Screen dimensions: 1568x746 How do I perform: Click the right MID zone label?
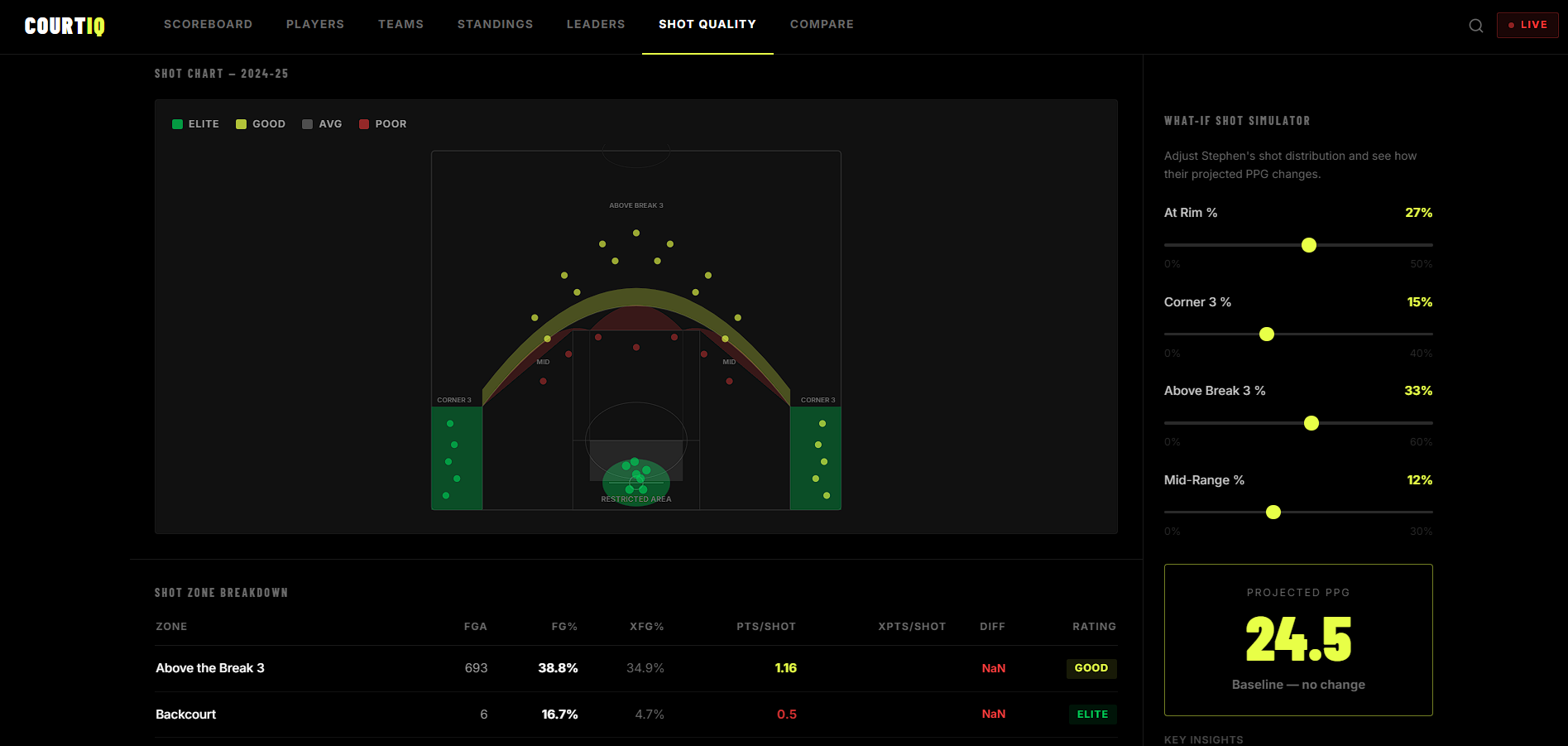point(729,362)
